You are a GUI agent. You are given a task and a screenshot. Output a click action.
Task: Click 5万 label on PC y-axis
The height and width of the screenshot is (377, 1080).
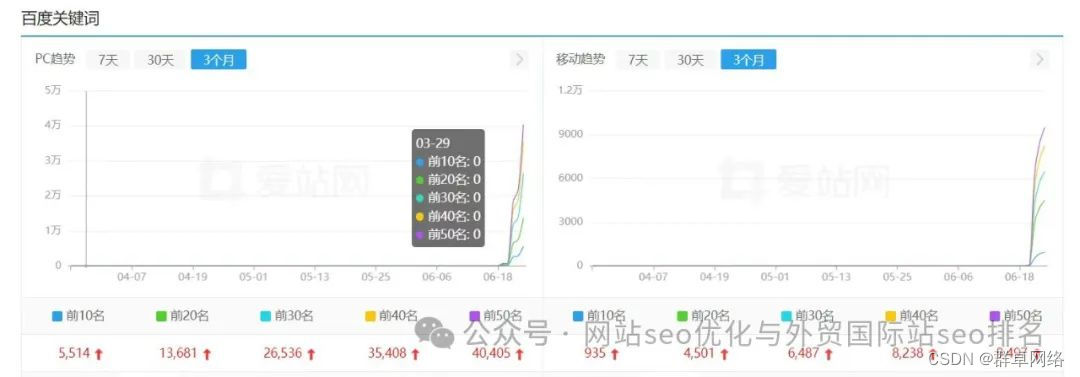tap(53, 90)
